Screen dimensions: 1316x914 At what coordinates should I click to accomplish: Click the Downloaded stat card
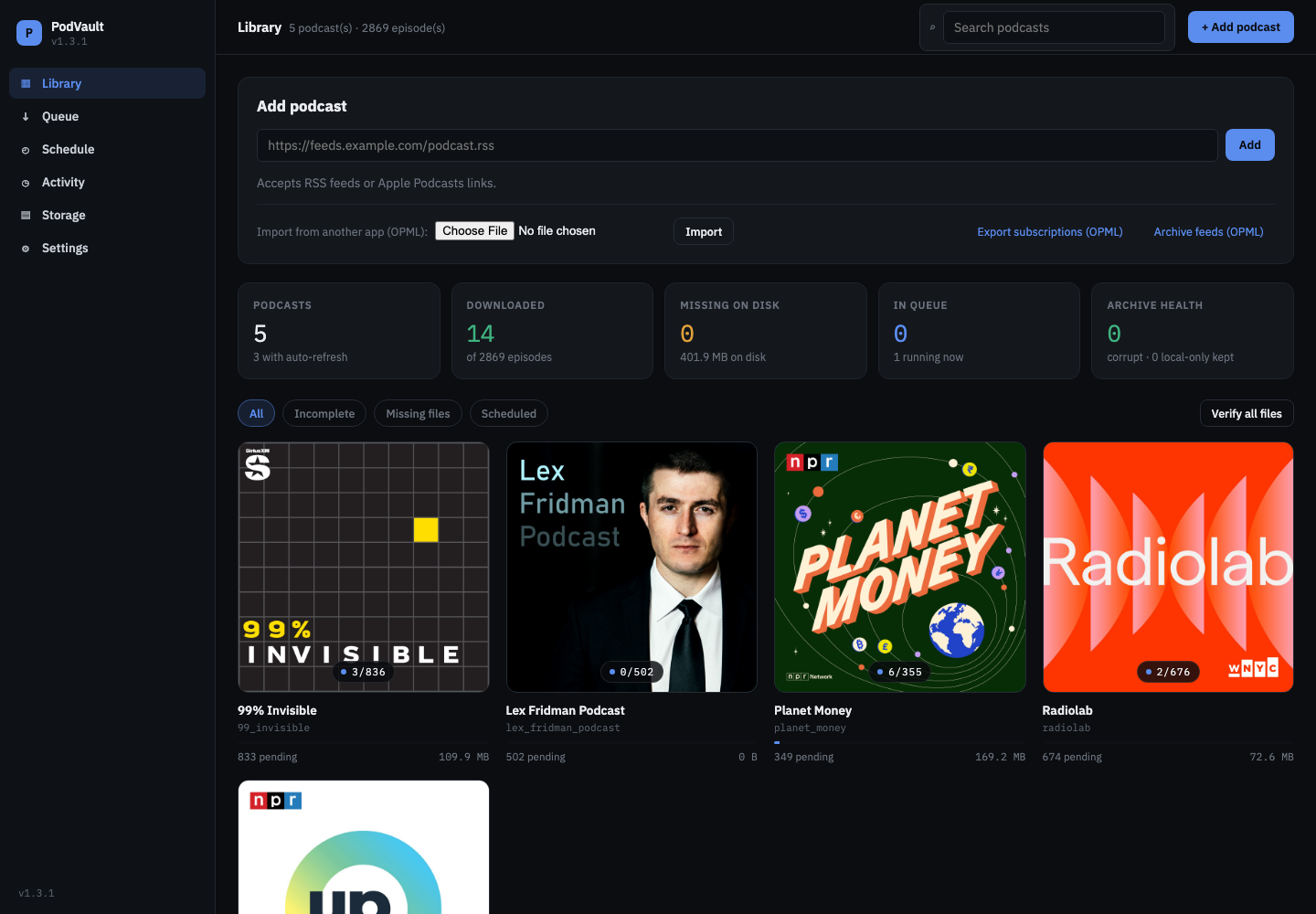pos(552,331)
